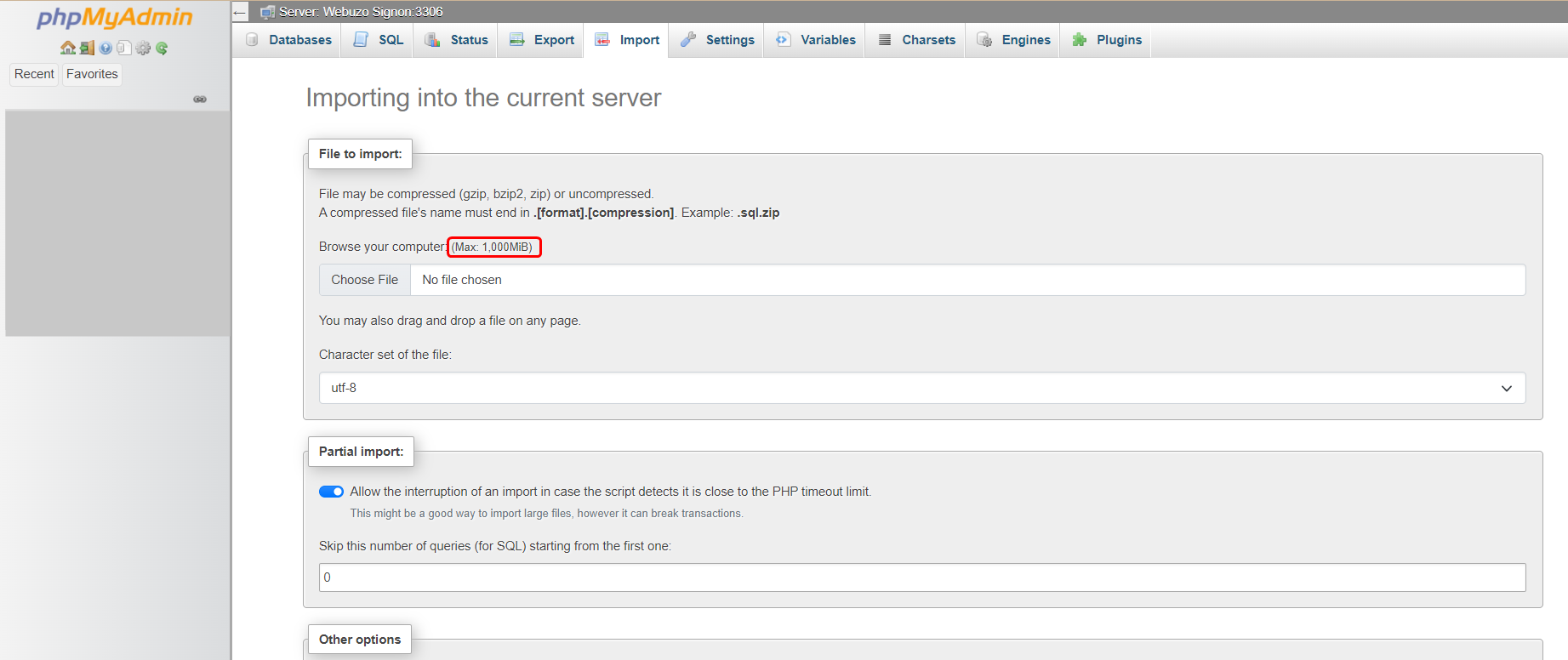Click the Log out door icon
The image size is (1568, 660).
(x=87, y=48)
